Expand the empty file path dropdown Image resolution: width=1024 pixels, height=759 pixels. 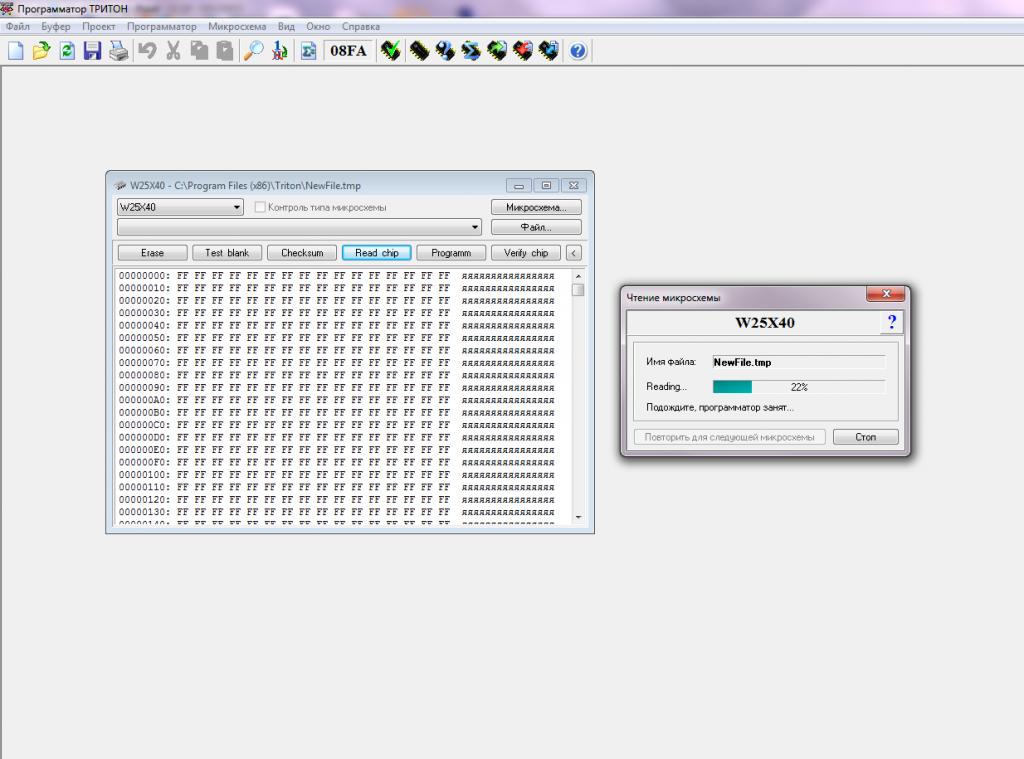click(475, 228)
